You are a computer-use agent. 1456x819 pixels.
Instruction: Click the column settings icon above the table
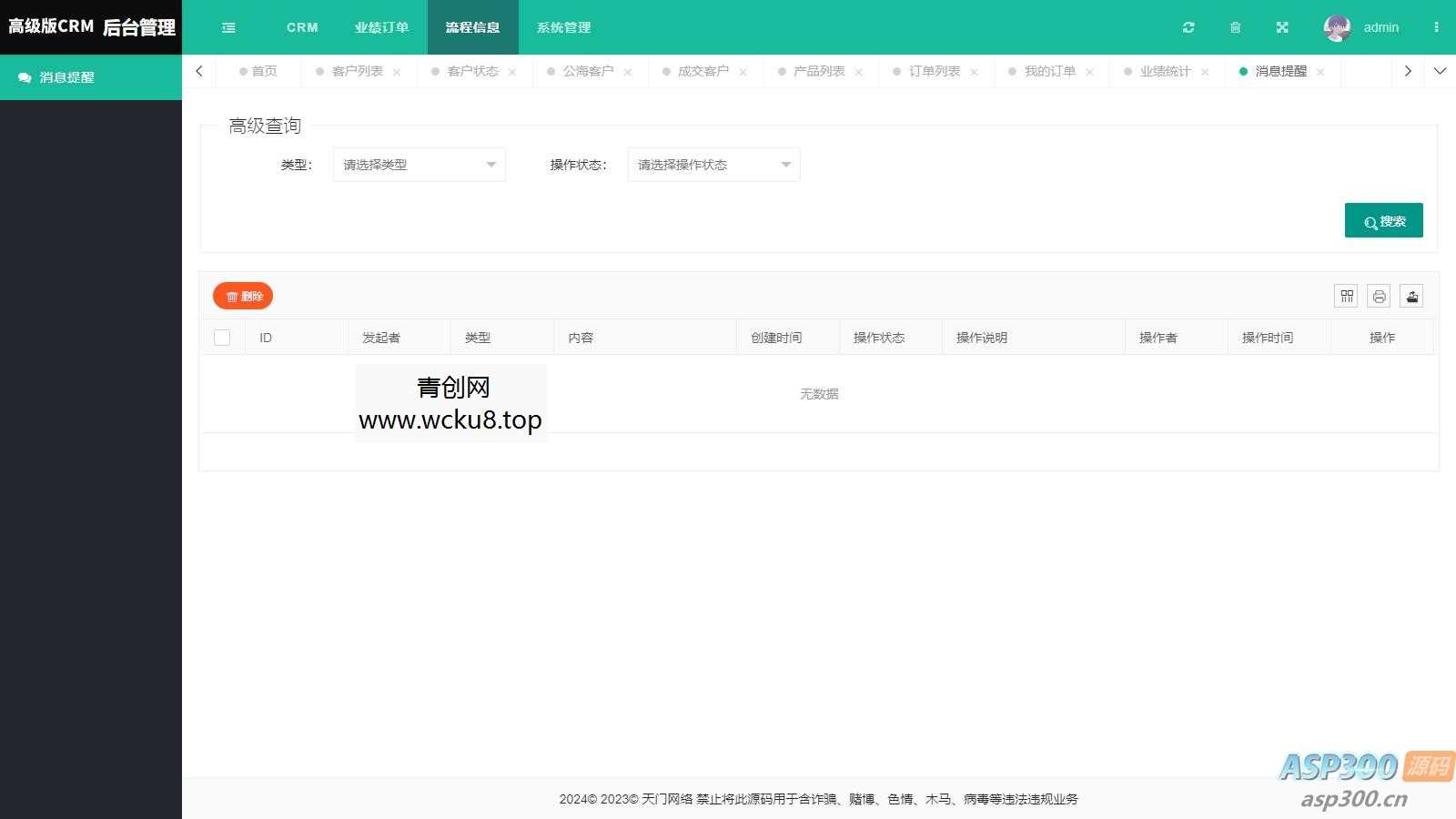[x=1346, y=296]
